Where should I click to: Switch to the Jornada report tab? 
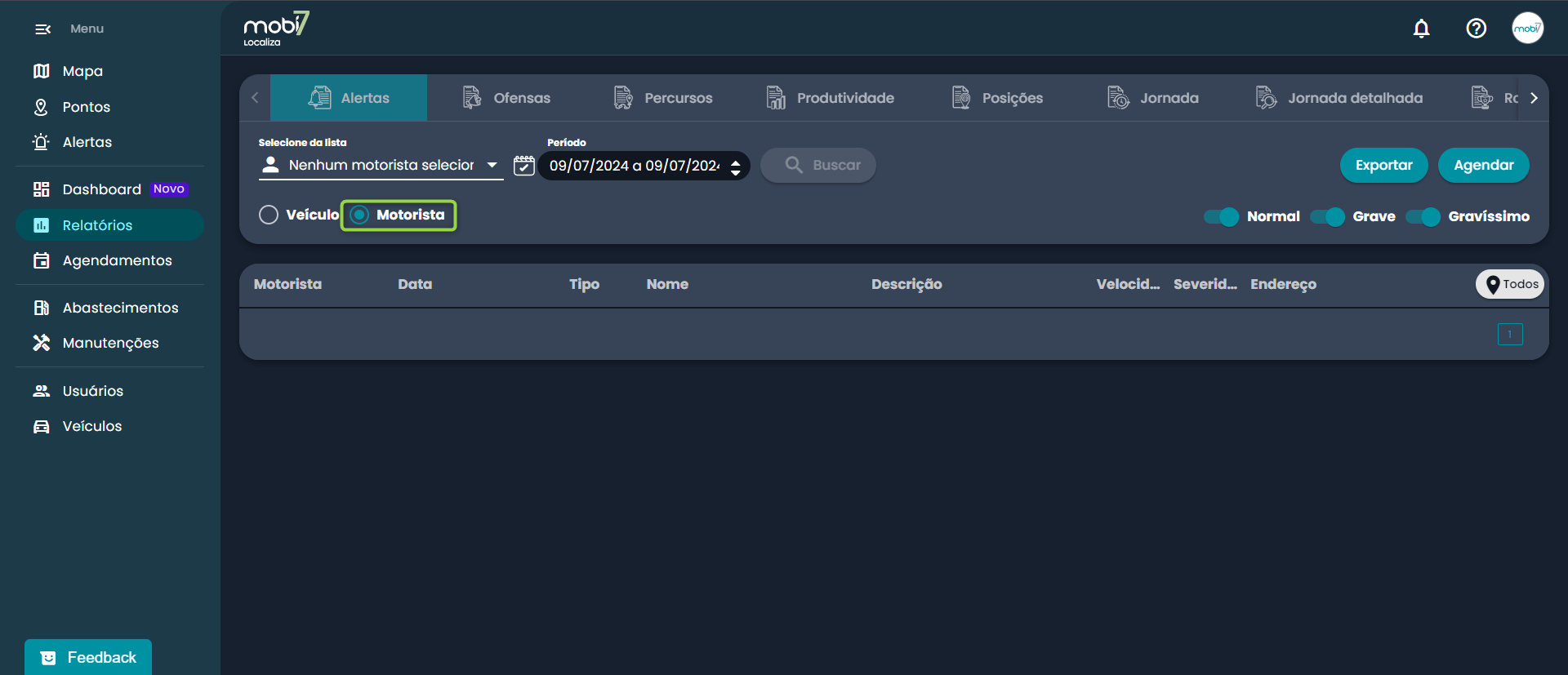[1153, 98]
